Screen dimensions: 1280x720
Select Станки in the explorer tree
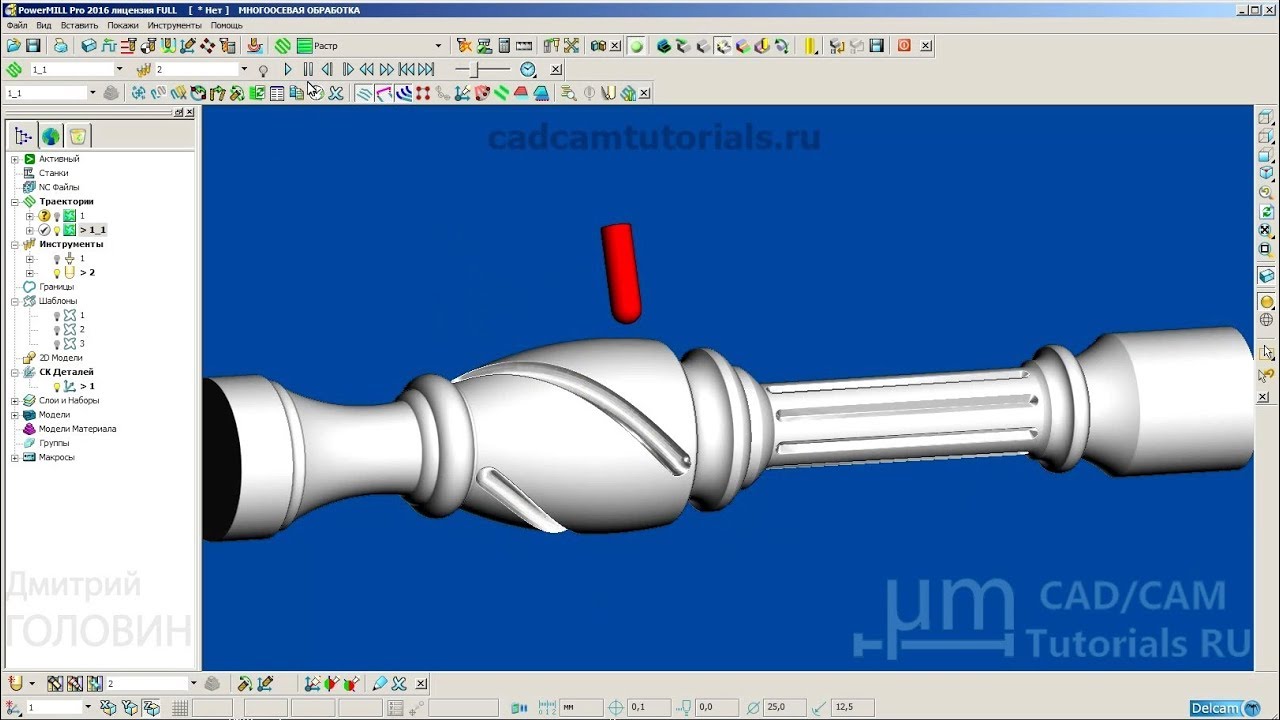click(x=54, y=173)
